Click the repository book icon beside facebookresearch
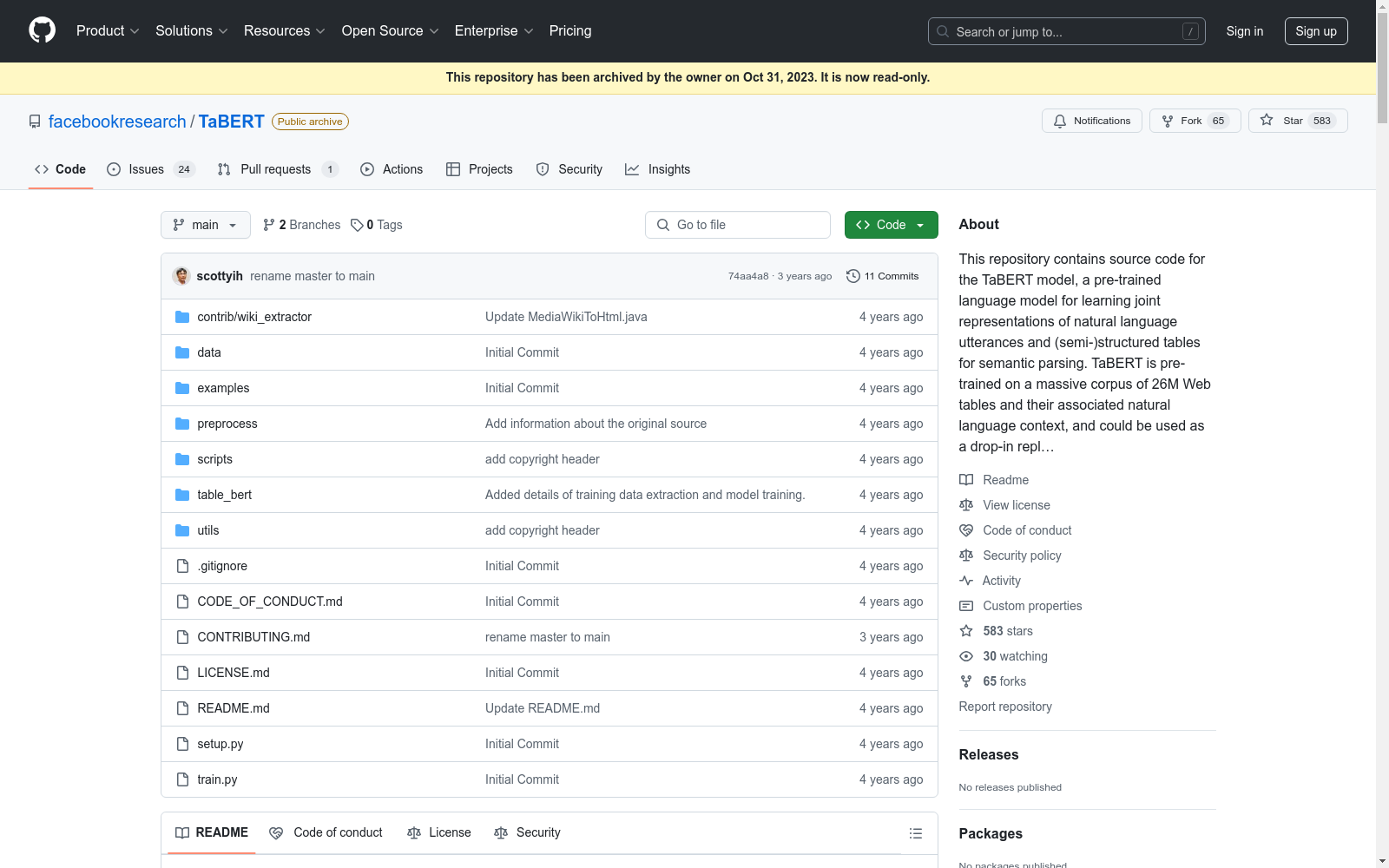Screen dimensions: 1389x868 pos(35,122)
